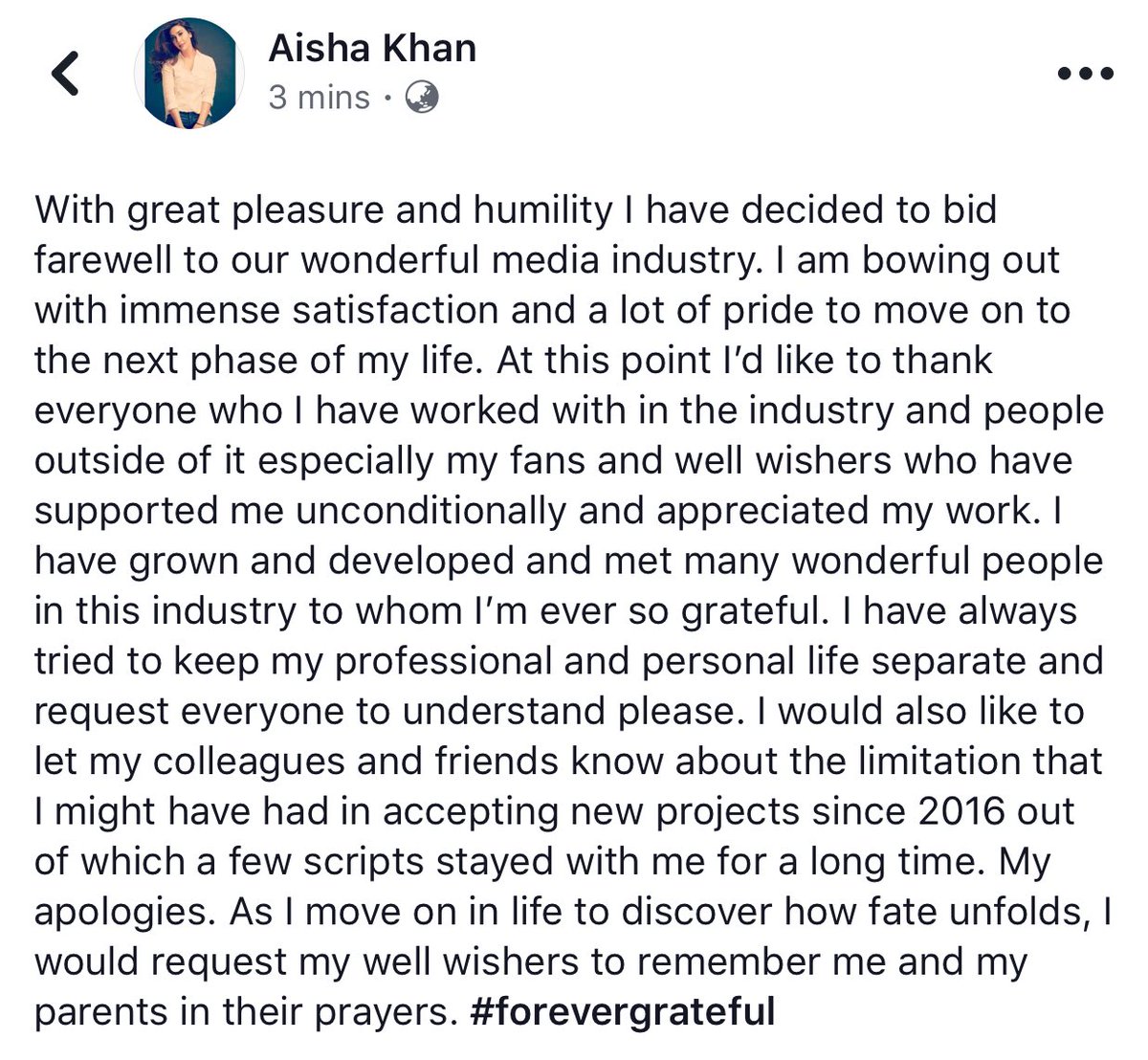Go back using the left chevron arrow

(x=65, y=74)
